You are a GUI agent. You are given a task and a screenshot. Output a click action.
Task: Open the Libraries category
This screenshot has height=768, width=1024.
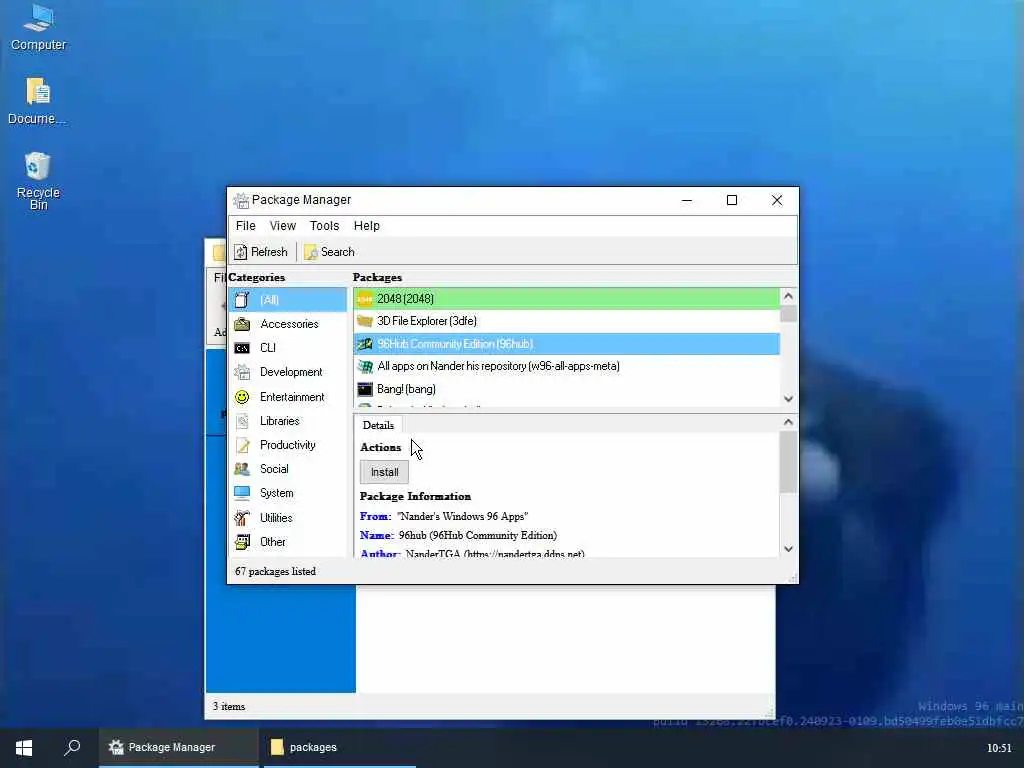(288, 421)
